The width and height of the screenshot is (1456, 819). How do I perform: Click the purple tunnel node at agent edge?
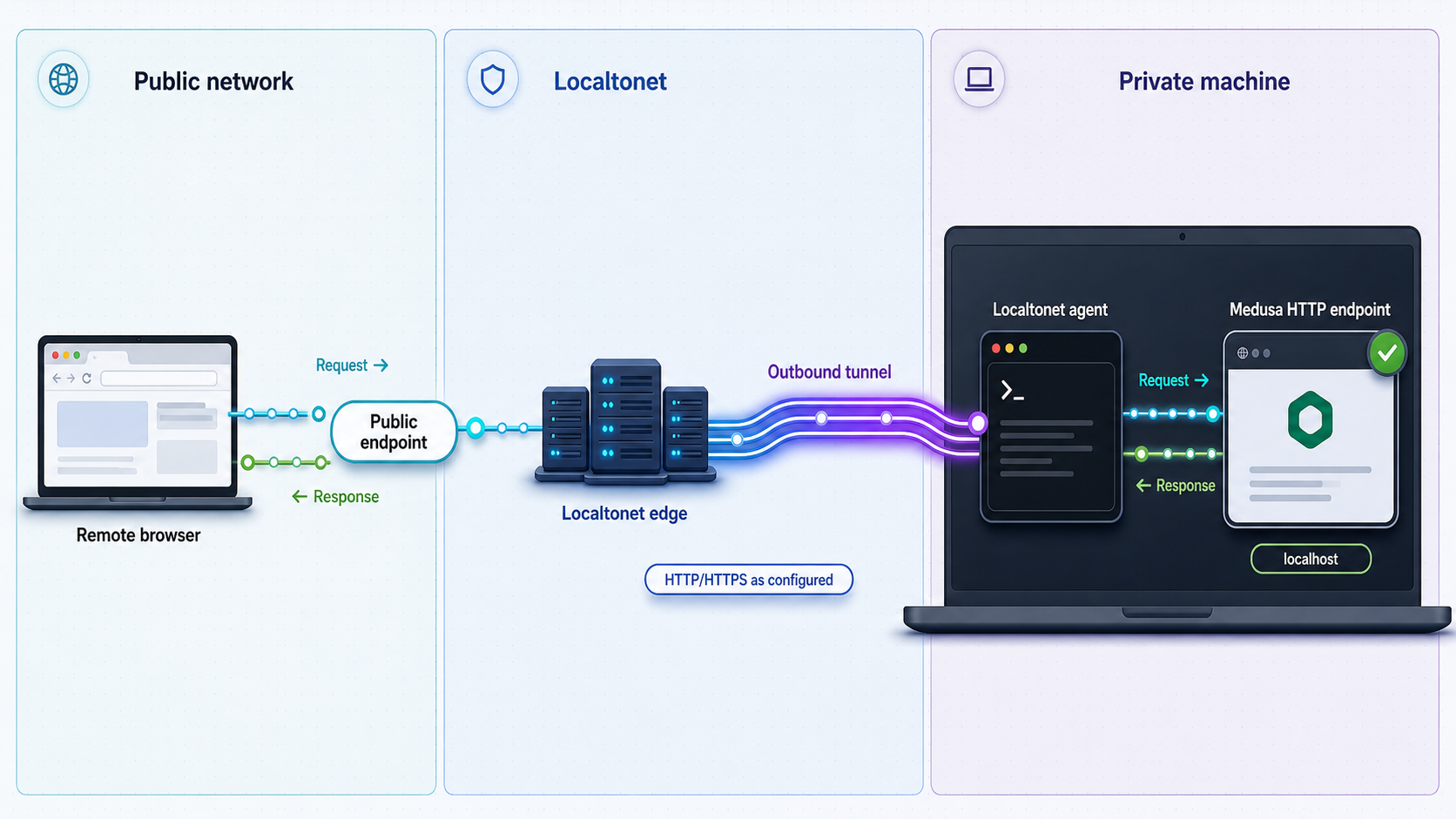pyautogui.click(x=978, y=424)
